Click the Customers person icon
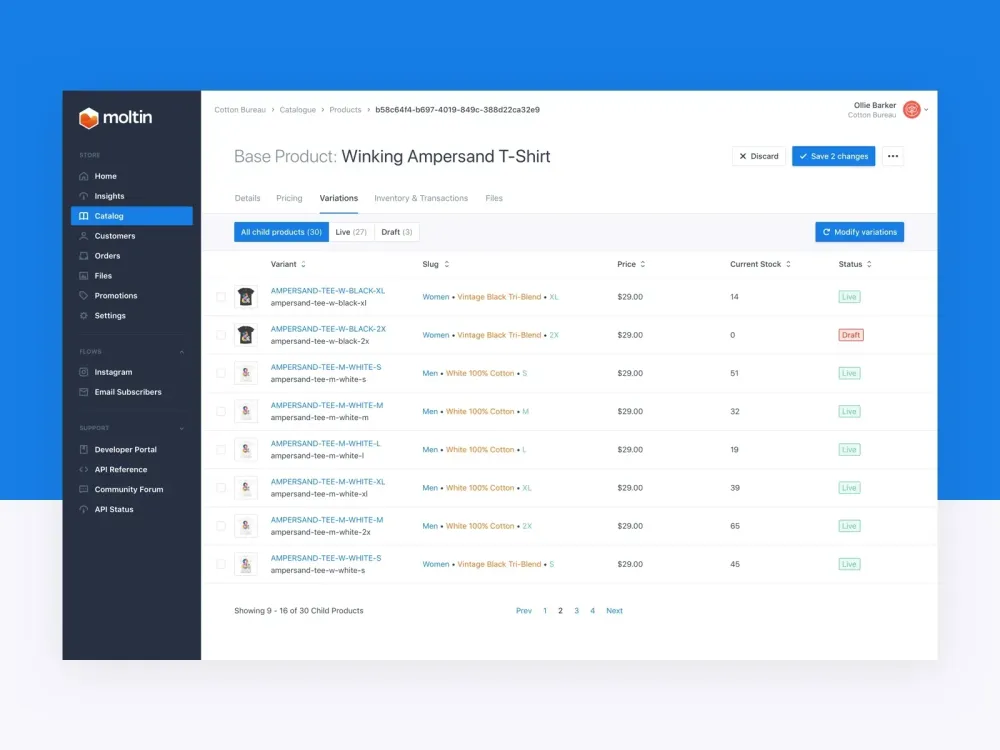The height and width of the screenshot is (750, 1000). tap(84, 236)
